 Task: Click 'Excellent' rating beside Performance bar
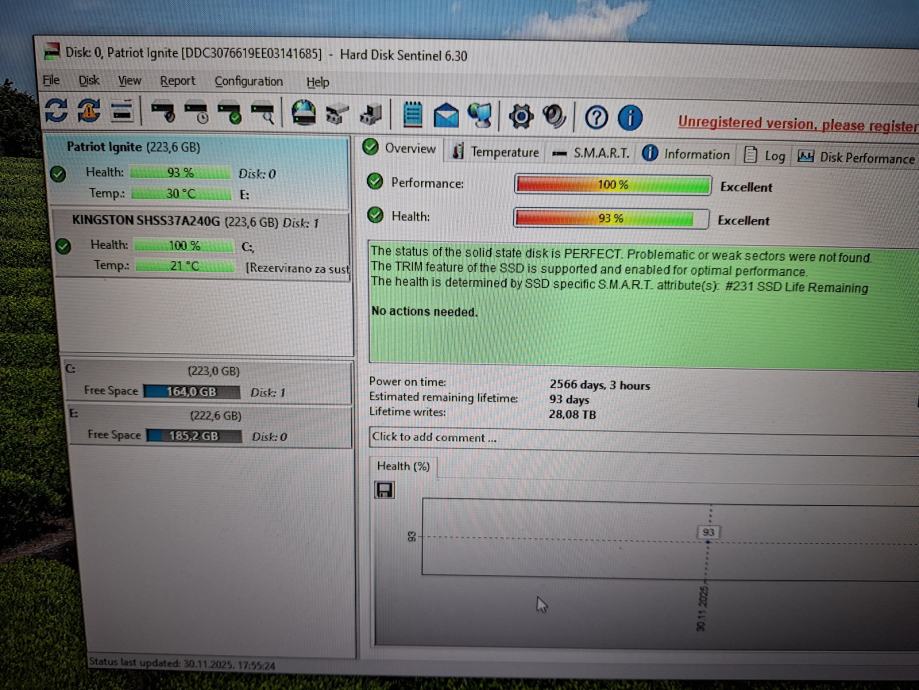click(x=746, y=188)
